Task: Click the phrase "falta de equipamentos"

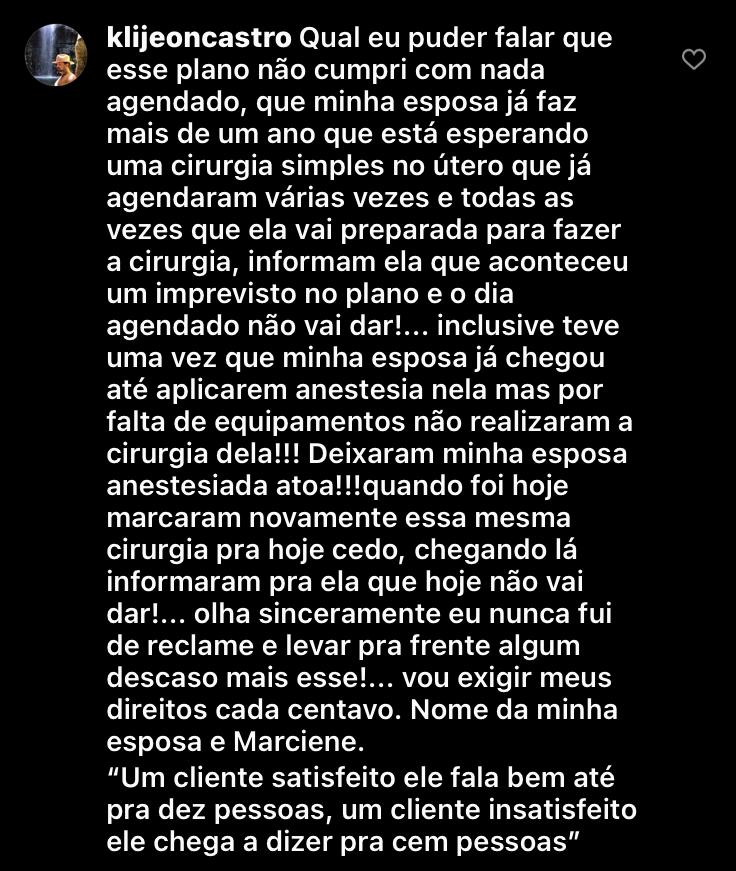Action: (x=256, y=422)
